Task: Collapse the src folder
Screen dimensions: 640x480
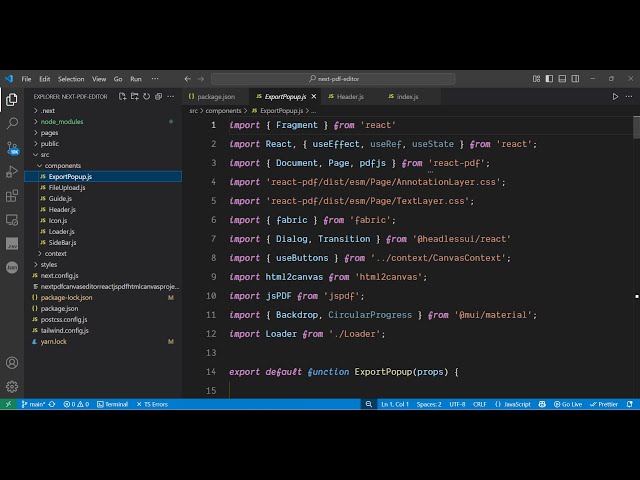Action: coord(103,155)
